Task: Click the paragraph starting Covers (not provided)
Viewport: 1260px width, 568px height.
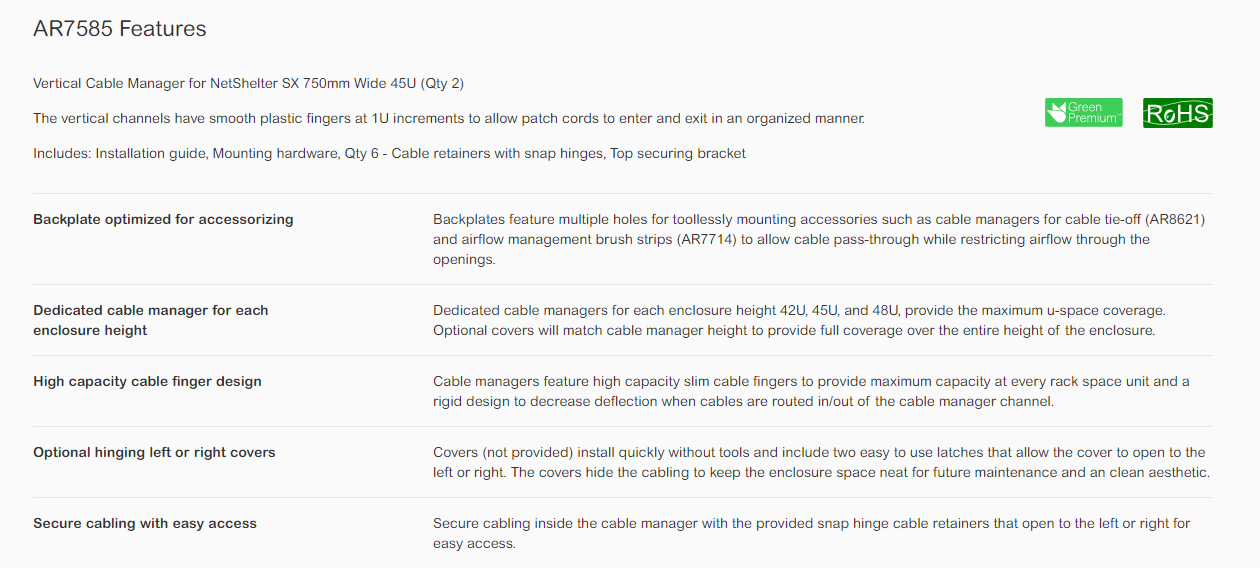Action: tap(820, 462)
